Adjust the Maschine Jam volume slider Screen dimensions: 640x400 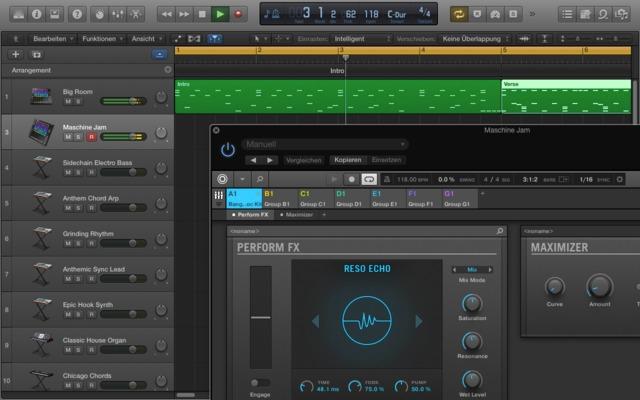123,137
